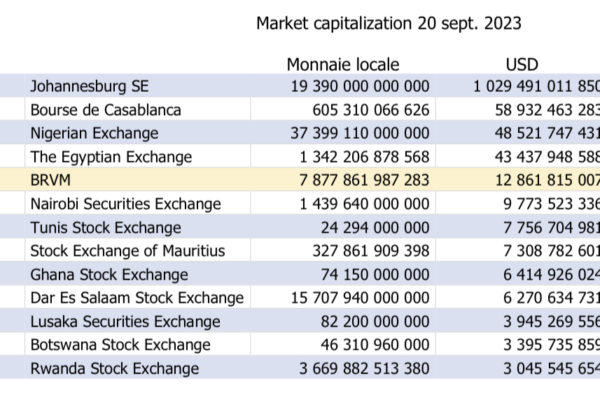Select Dar Es Salaam Stock Exchange cell
This screenshot has height=398, width=600.
[x=137, y=298]
